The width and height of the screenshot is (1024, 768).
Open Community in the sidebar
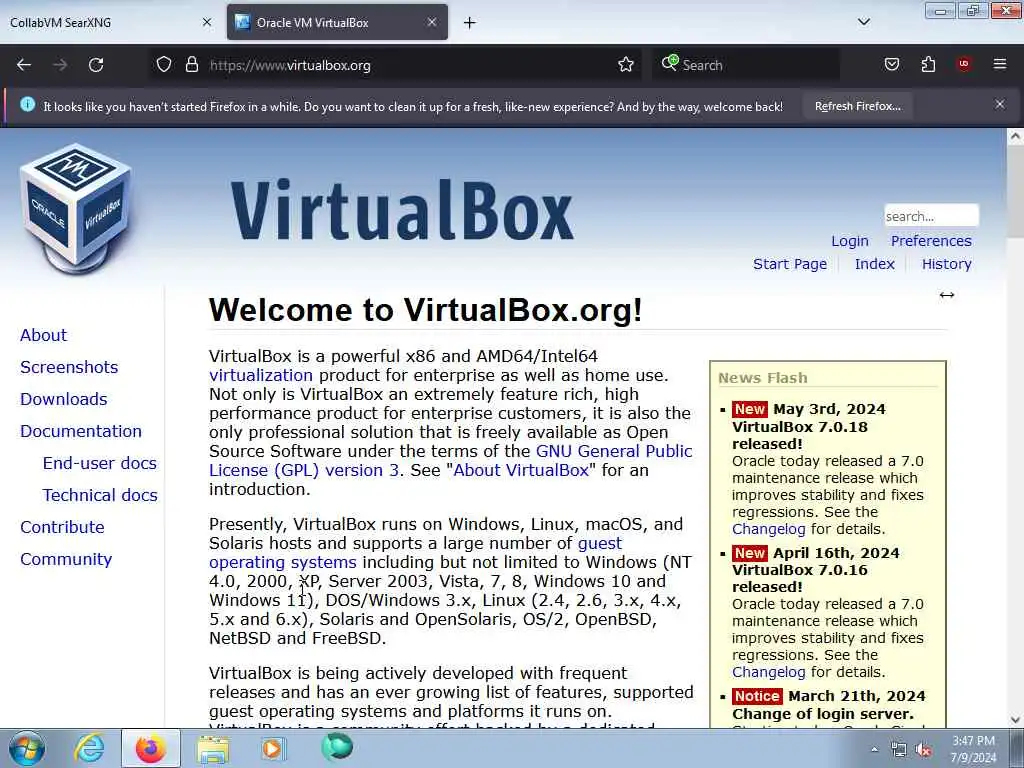tap(66, 559)
